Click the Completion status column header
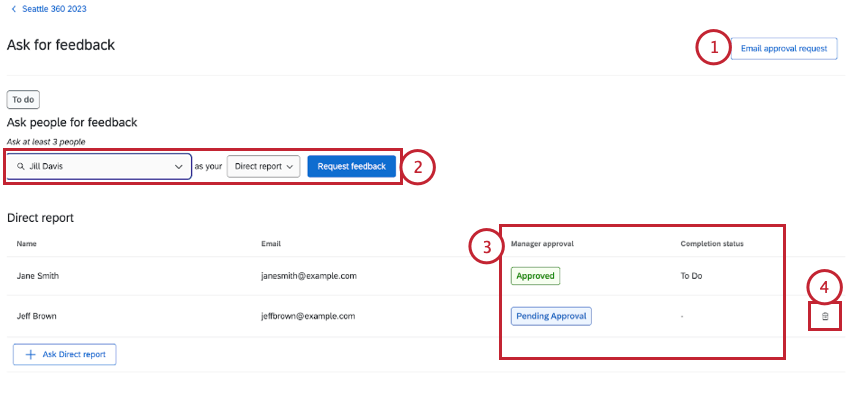The height and width of the screenshot is (400, 850). tap(713, 242)
